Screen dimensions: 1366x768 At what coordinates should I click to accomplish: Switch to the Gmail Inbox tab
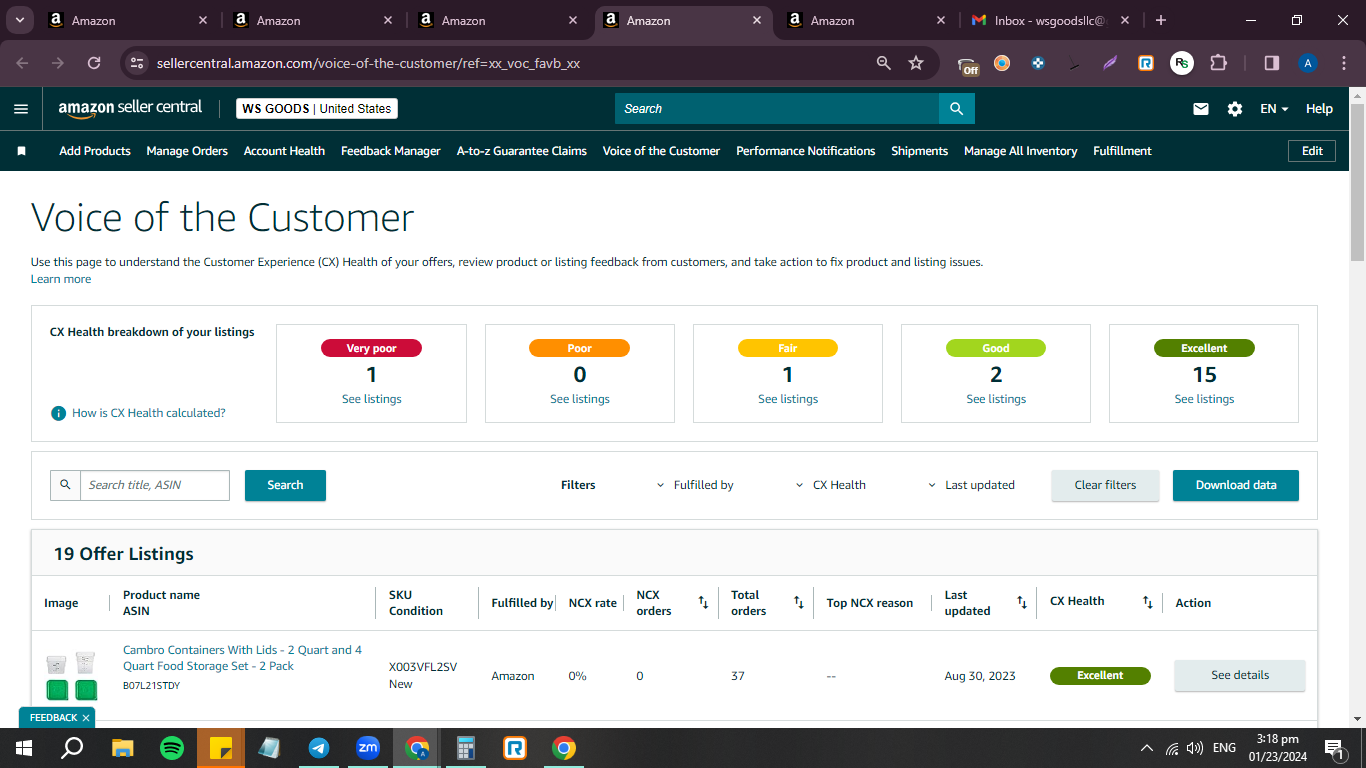click(1049, 20)
